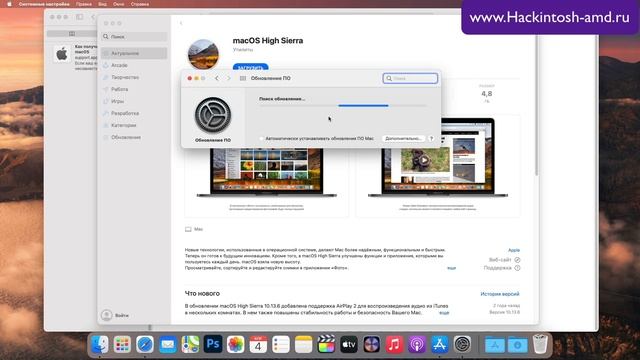The height and width of the screenshot is (360, 640).
Task: Select Обновления in App Store sidebar
Action: tap(134, 138)
